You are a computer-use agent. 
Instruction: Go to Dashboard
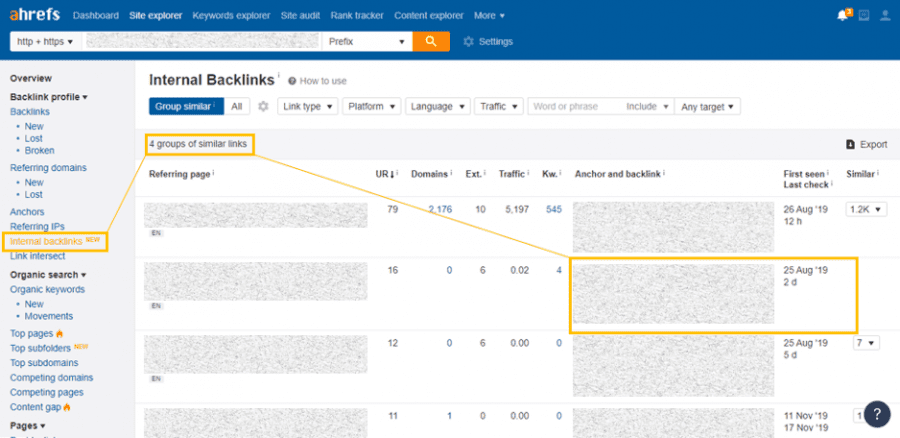pos(96,15)
